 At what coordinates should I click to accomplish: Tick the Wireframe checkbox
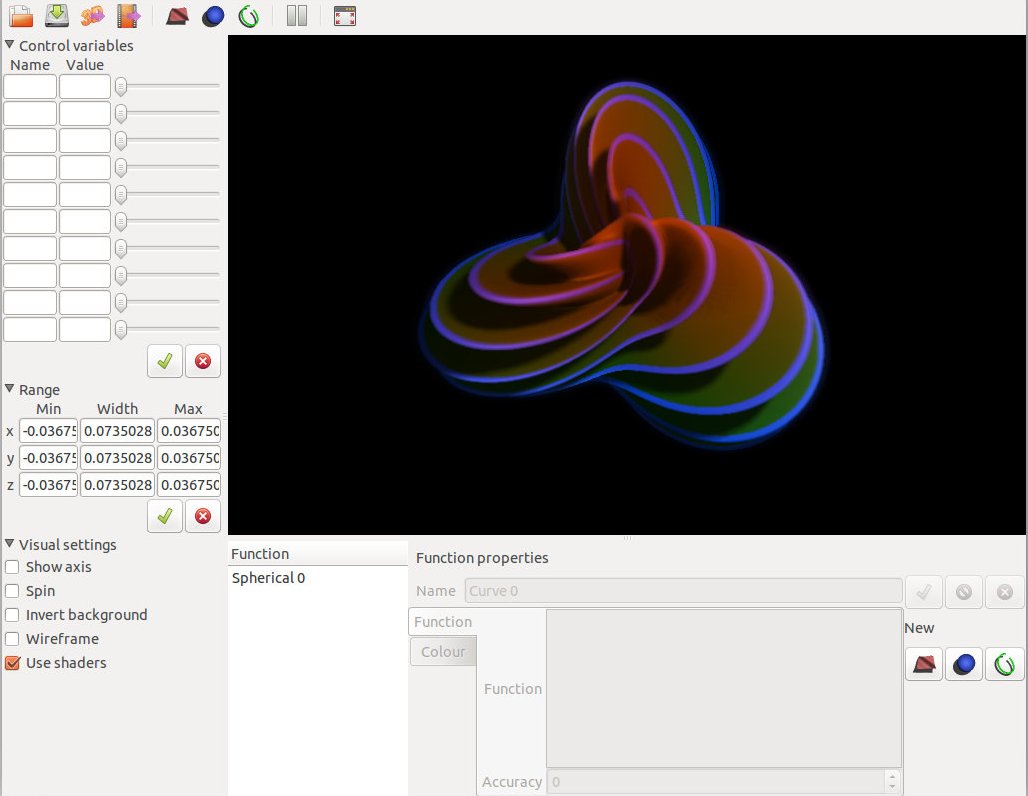[12, 639]
